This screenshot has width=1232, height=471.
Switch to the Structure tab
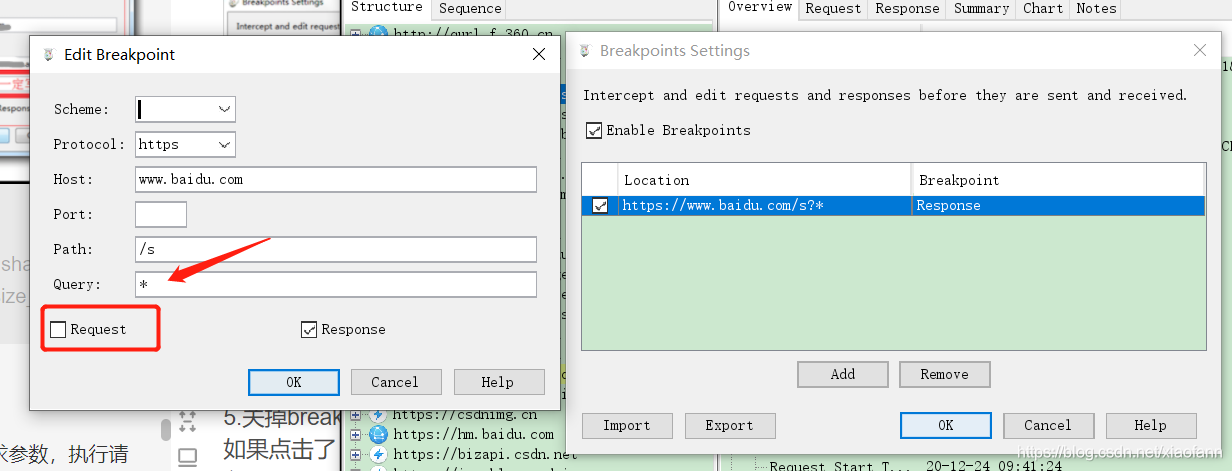click(x=387, y=8)
